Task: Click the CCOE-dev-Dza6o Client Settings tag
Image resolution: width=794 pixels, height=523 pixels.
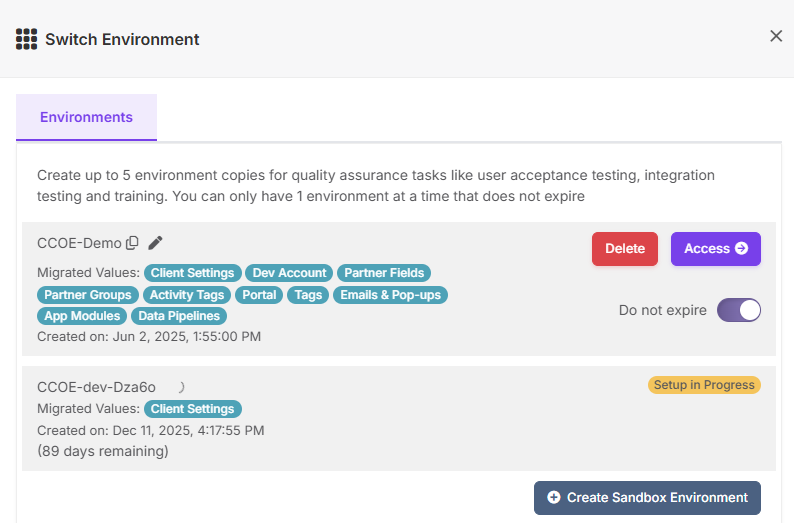Action: 192,409
